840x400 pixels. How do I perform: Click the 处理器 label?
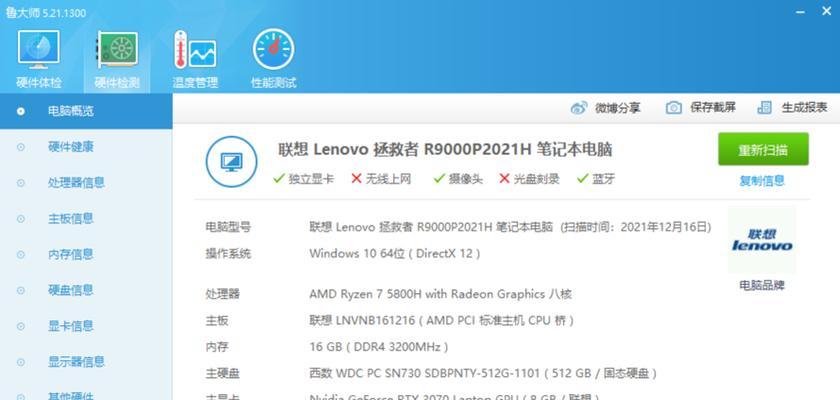point(223,294)
